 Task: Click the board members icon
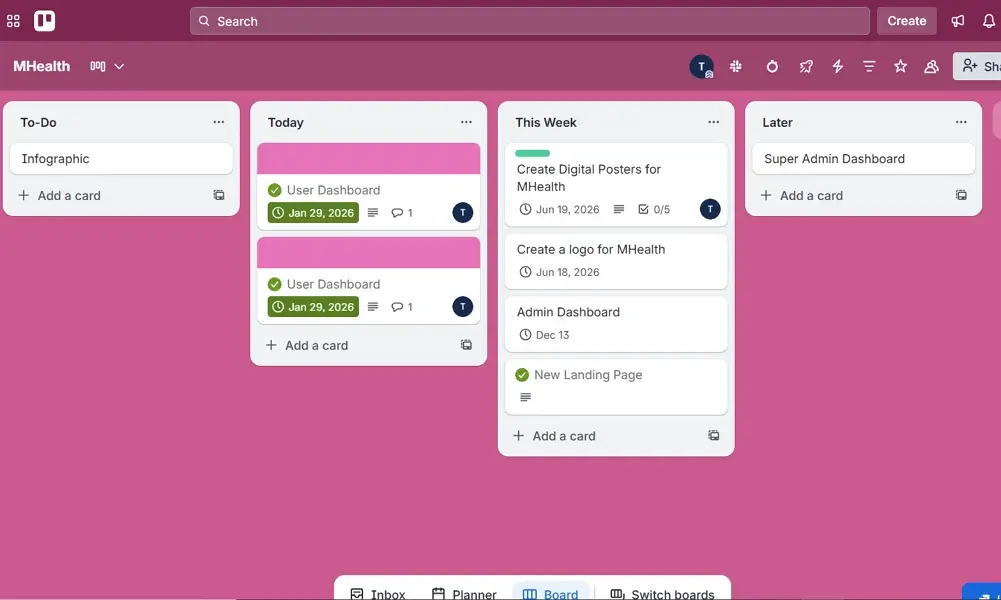pos(931,66)
